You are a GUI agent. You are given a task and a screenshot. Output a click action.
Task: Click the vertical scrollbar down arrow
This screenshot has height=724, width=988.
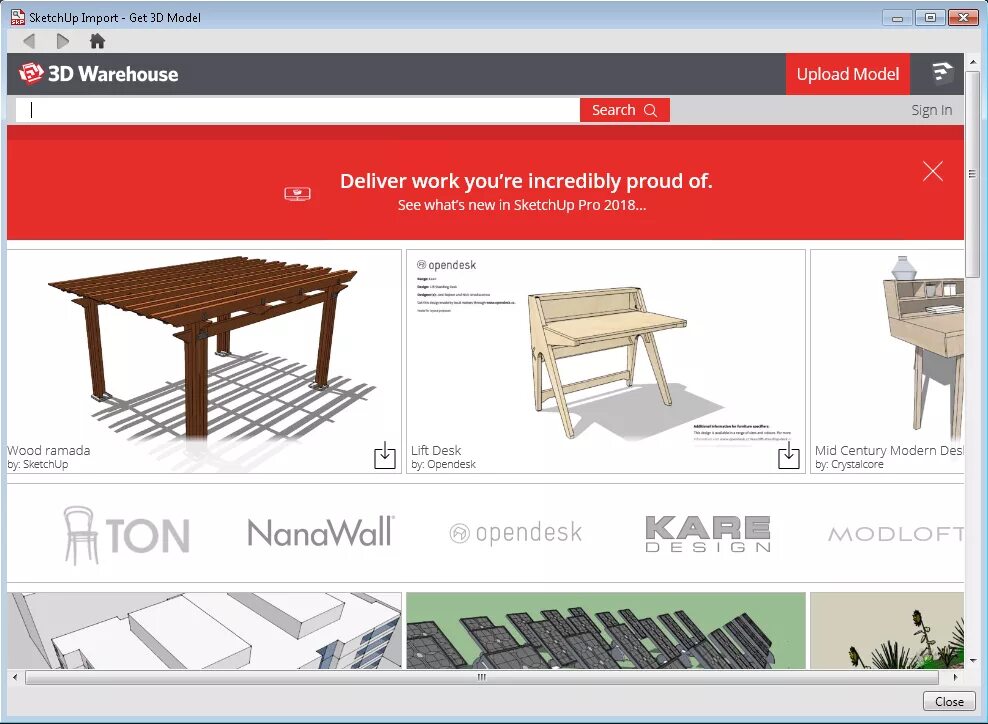(x=974, y=660)
